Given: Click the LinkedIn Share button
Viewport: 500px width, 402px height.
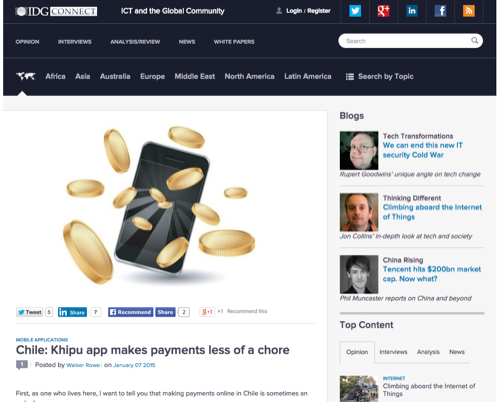Looking at the screenshot, I should [72, 312].
